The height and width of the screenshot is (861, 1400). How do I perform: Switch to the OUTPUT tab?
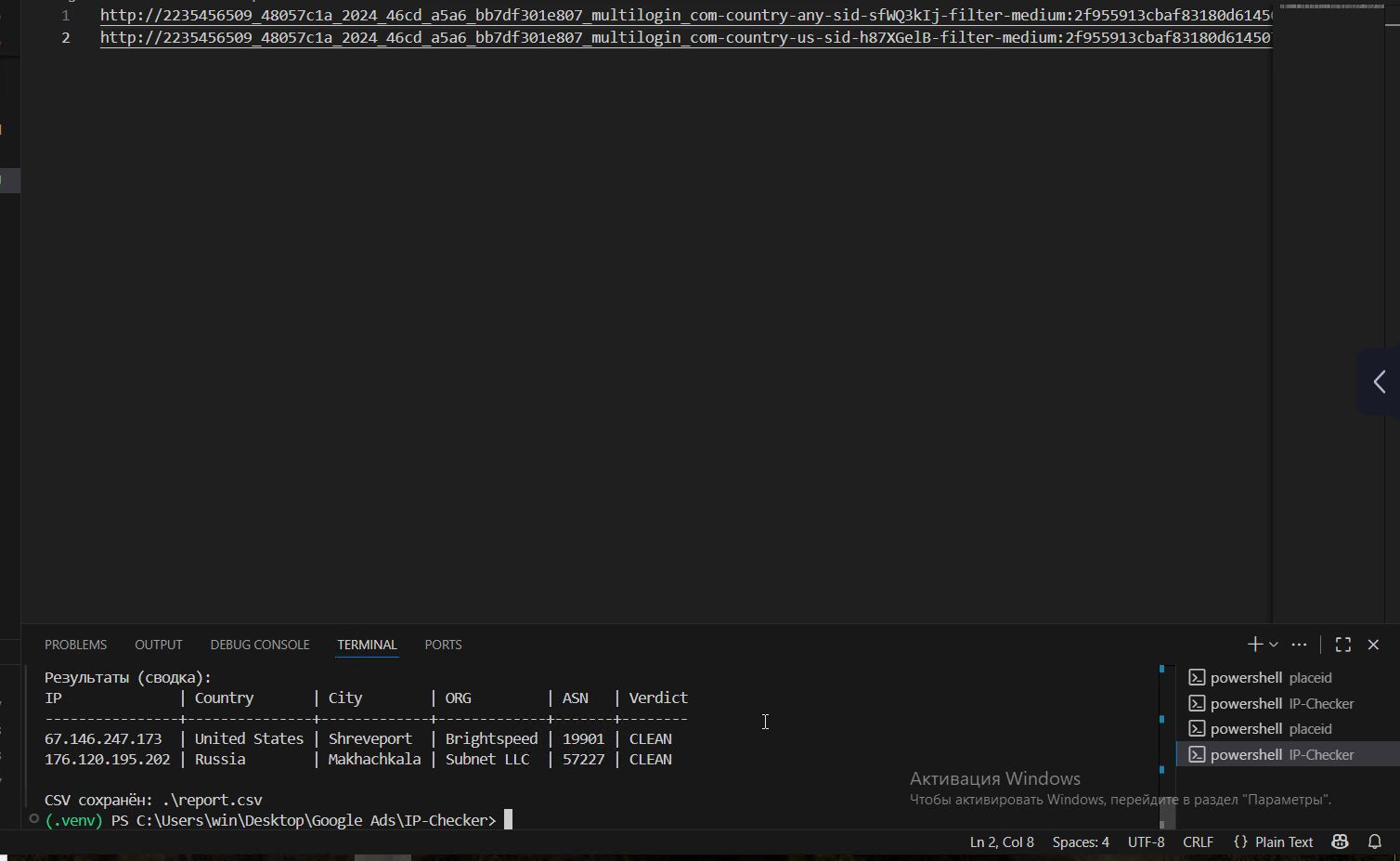[158, 645]
